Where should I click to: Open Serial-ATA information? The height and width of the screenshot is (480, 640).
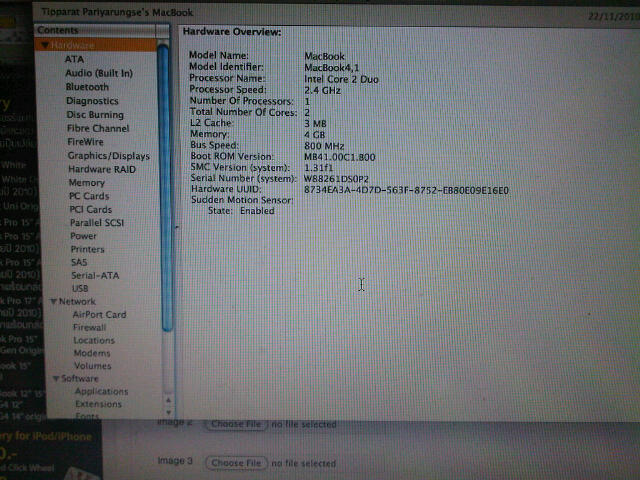(95, 276)
